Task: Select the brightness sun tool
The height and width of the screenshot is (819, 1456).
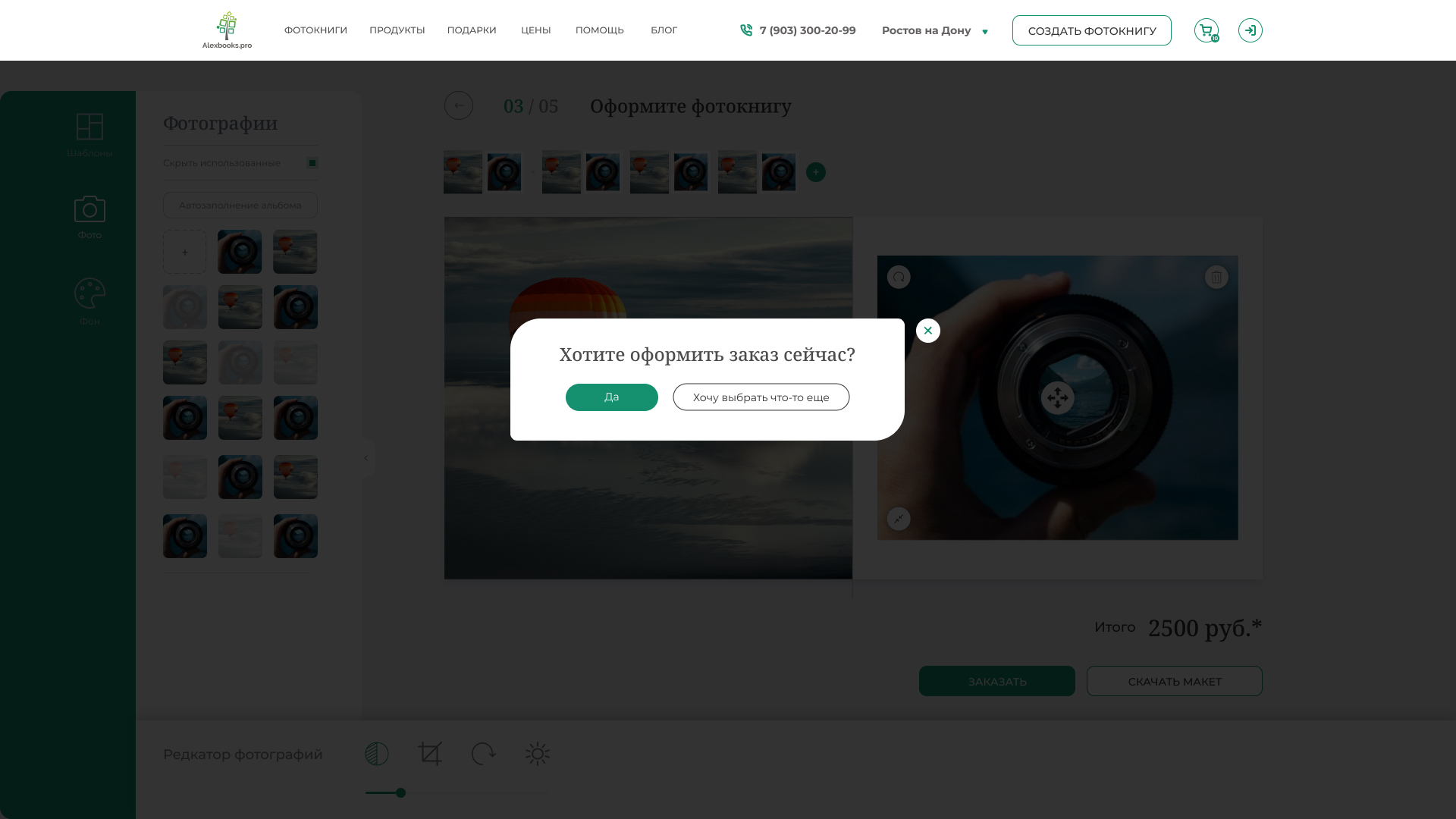Action: (538, 754)
